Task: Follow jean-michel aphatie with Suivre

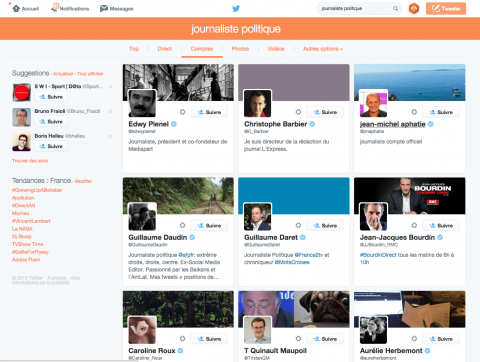Action: [441, 112]
